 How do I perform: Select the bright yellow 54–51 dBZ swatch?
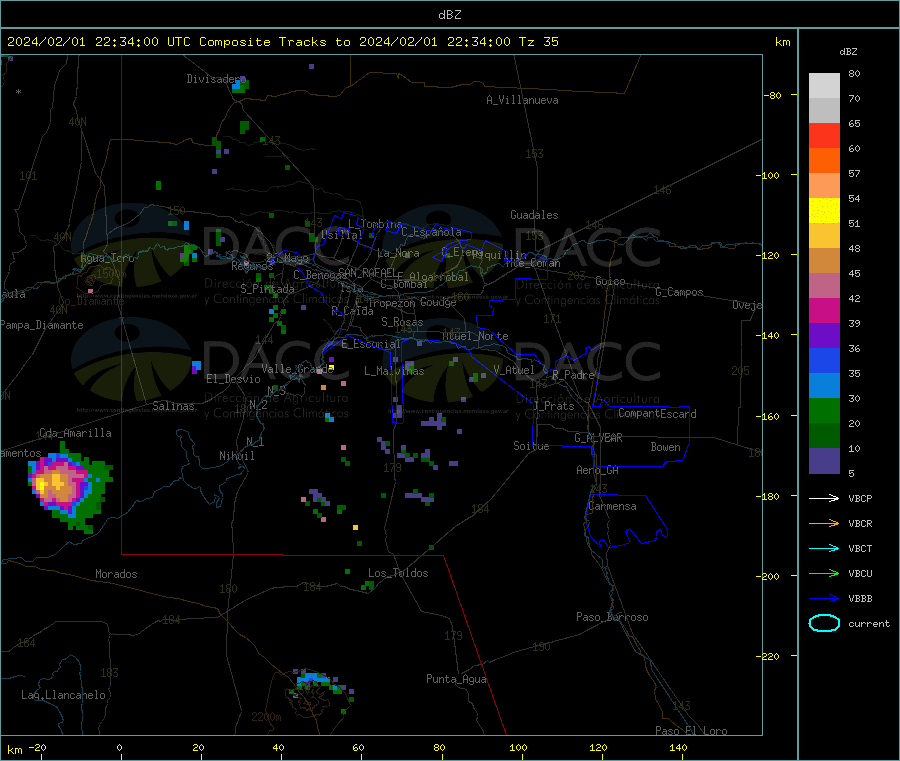click(824, 211)
